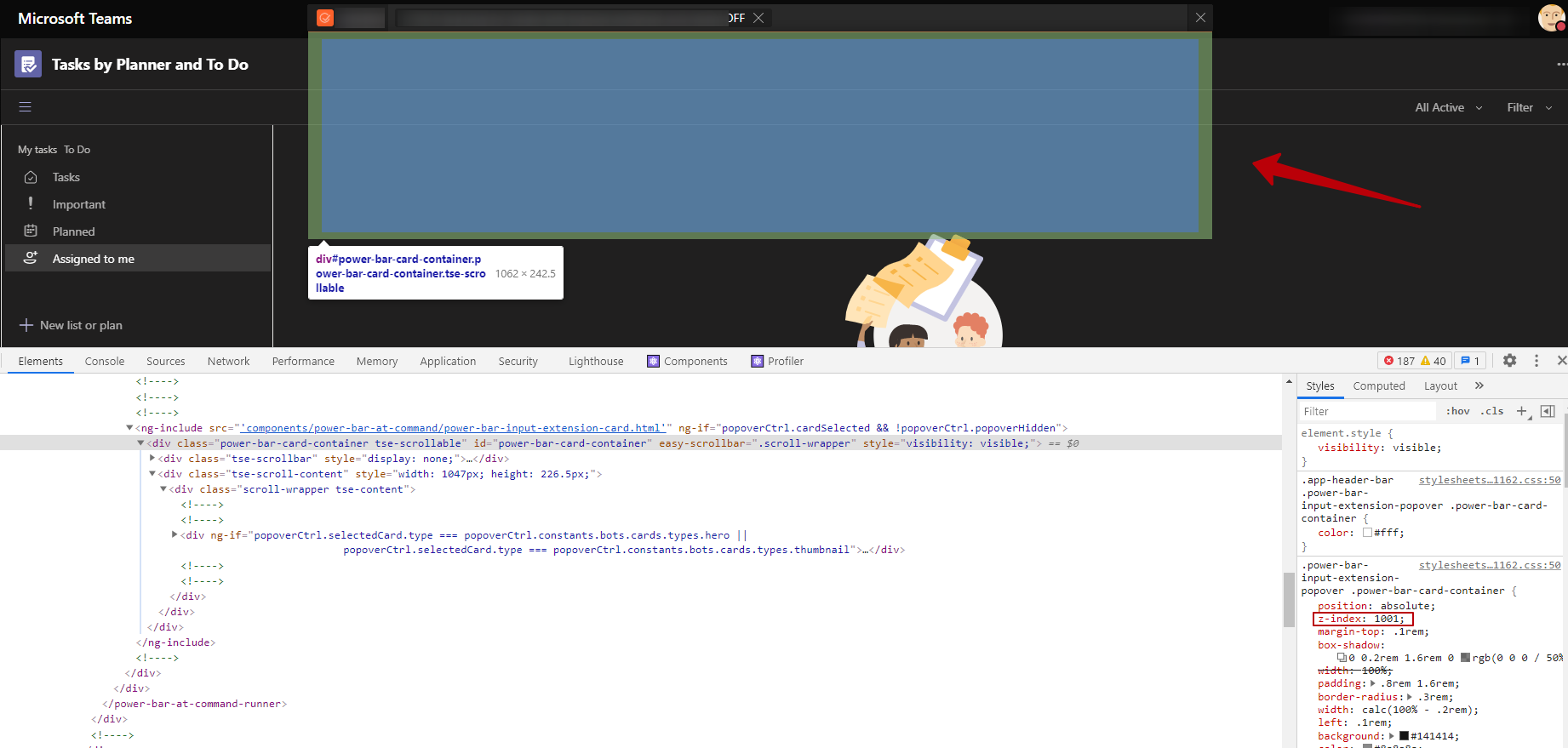Select Planned in My tasks
The height and width of the screenshot is (748, 1568).
(x=138, y=231)
